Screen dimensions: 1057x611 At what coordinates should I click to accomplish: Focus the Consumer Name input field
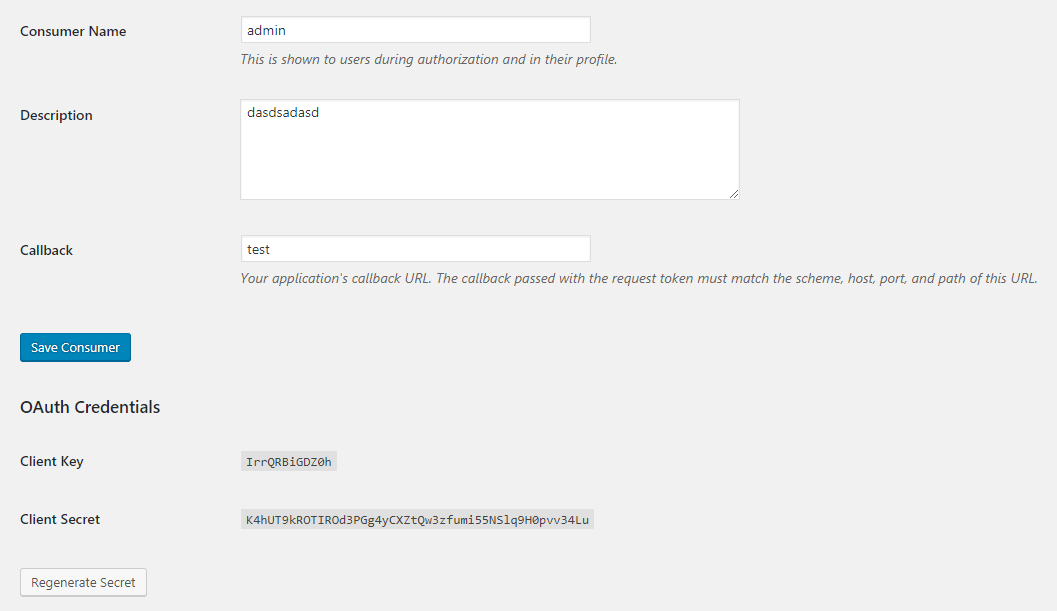(x=415, y=30)
